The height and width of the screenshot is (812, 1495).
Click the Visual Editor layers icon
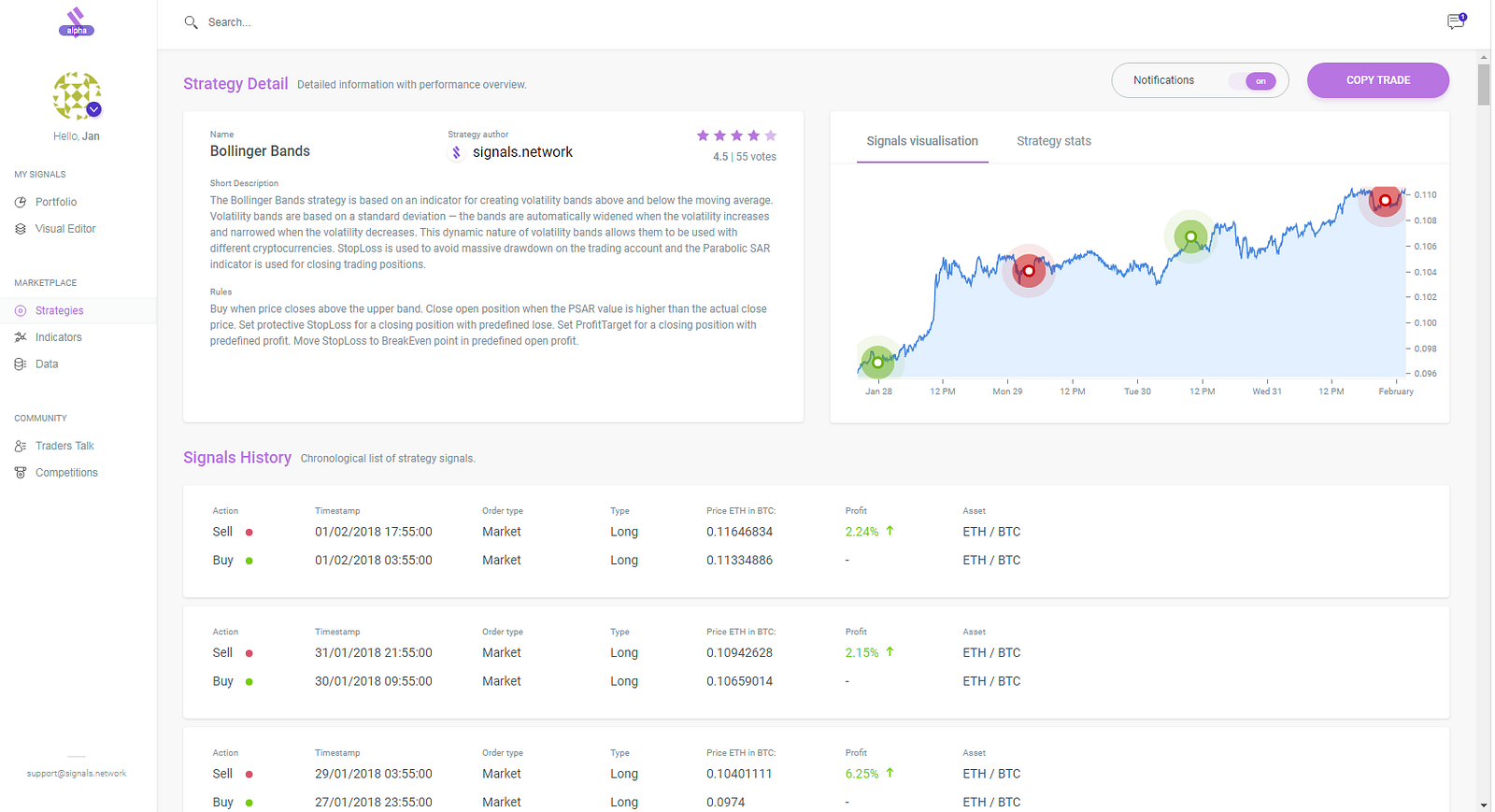coord(21,229)
